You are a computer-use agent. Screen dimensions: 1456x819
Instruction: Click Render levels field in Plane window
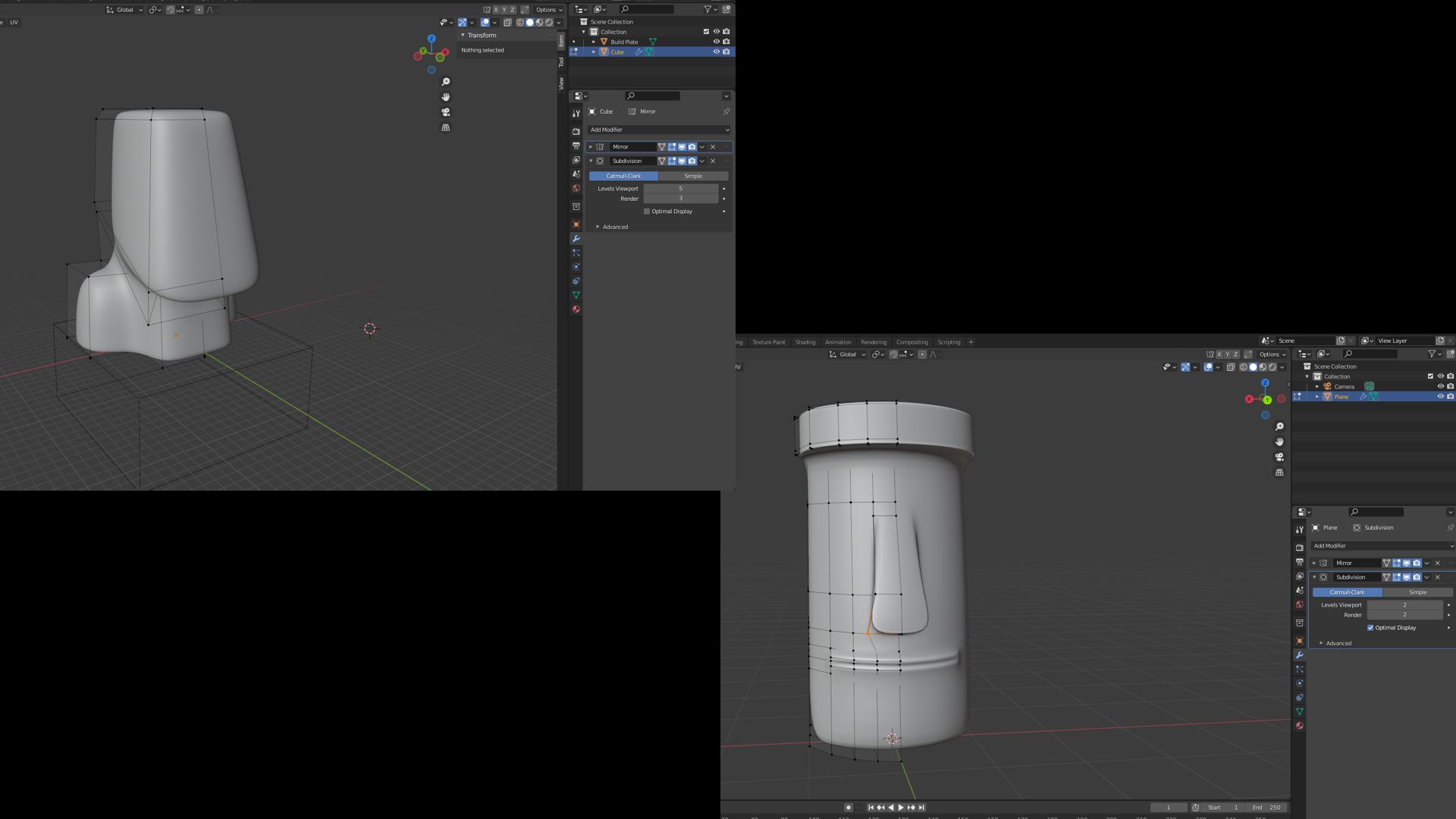[x=1404, y=615]
